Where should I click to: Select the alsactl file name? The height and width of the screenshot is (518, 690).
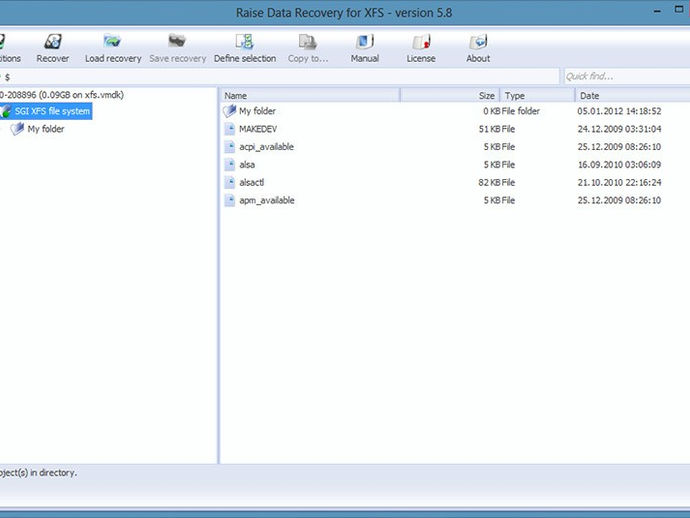click(x=251, y=182)
